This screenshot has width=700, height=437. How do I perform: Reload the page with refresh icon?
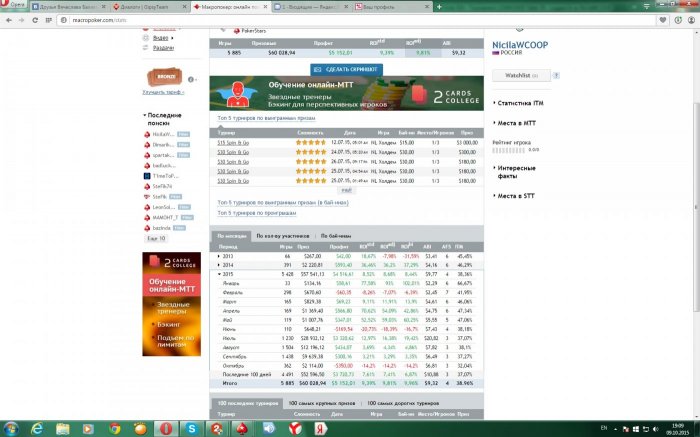pos(35,20)
